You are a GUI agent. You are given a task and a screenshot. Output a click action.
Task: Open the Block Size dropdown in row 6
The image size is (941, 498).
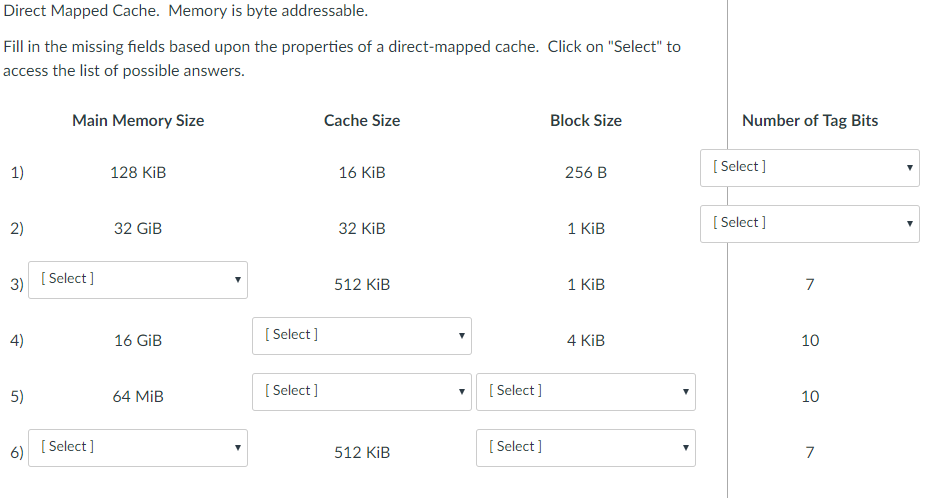click(586, 448)
